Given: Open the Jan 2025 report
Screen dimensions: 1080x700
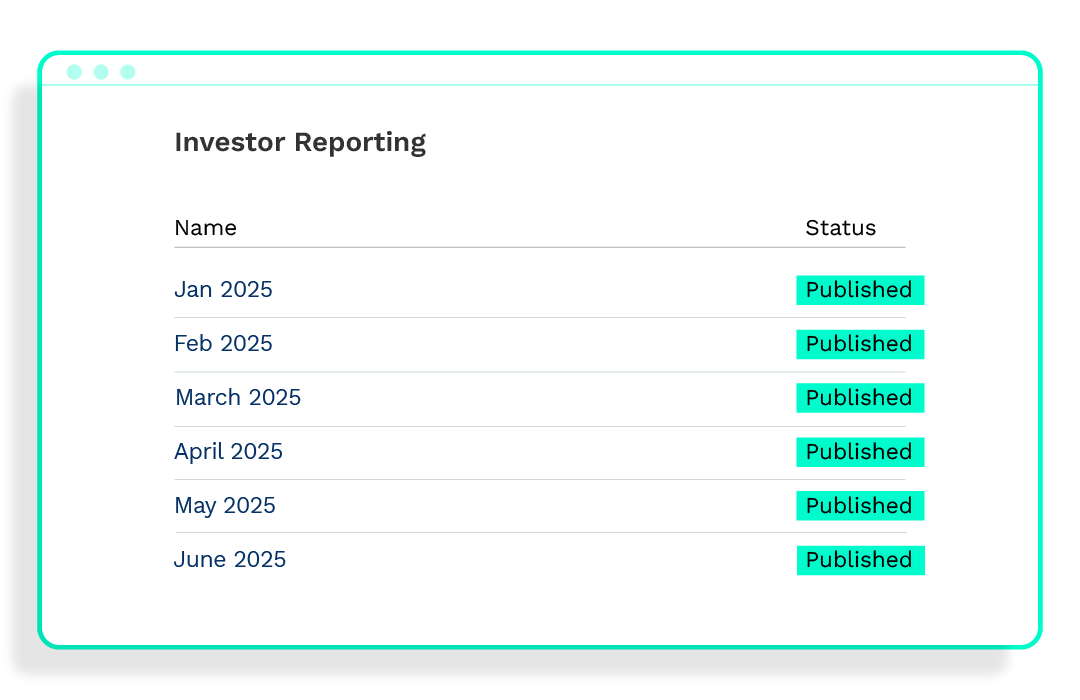Looking at the screenshot, I should coord(223,289).
